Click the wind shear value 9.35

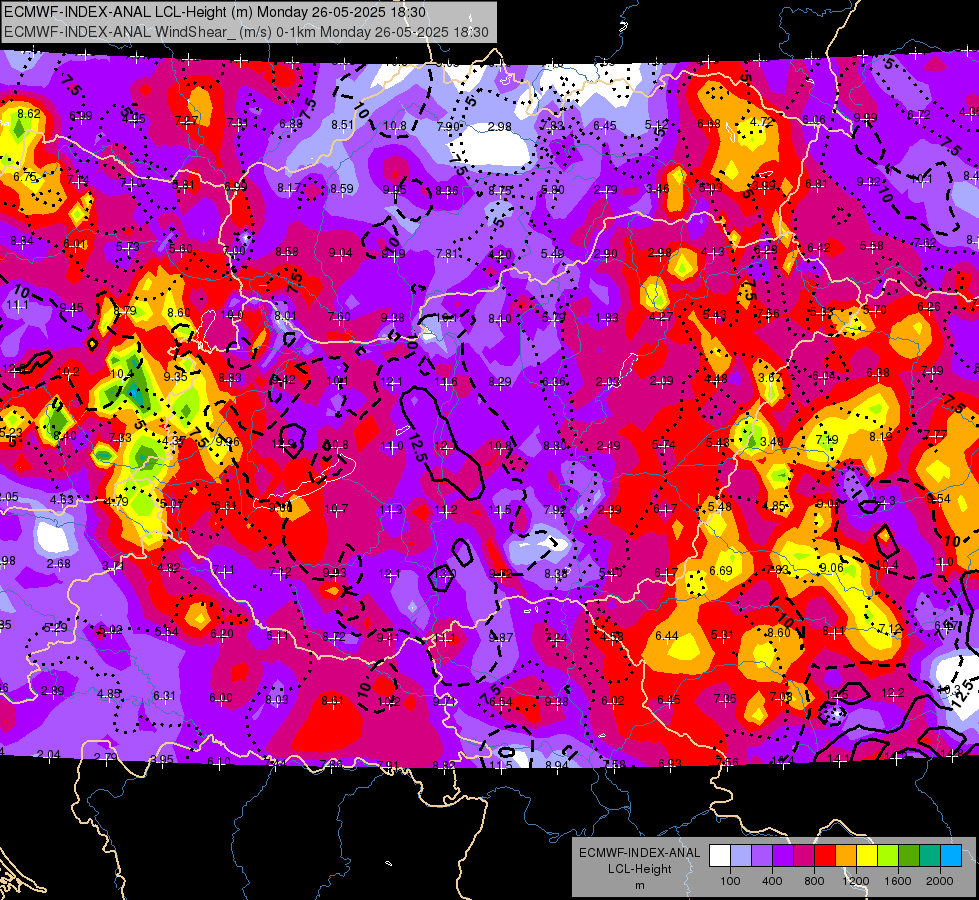(x=175, y=376)
